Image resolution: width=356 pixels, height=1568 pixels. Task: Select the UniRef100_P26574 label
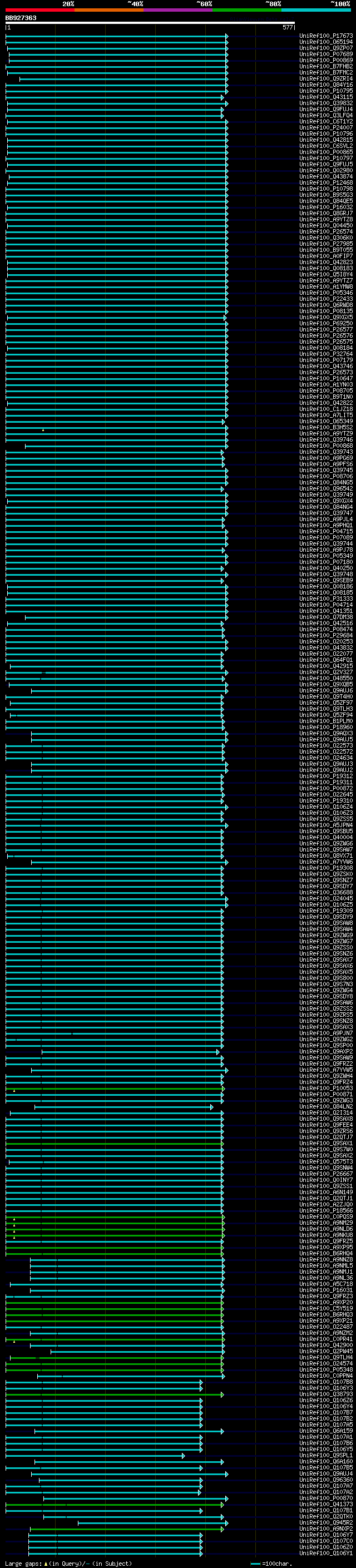pos(326,231)
